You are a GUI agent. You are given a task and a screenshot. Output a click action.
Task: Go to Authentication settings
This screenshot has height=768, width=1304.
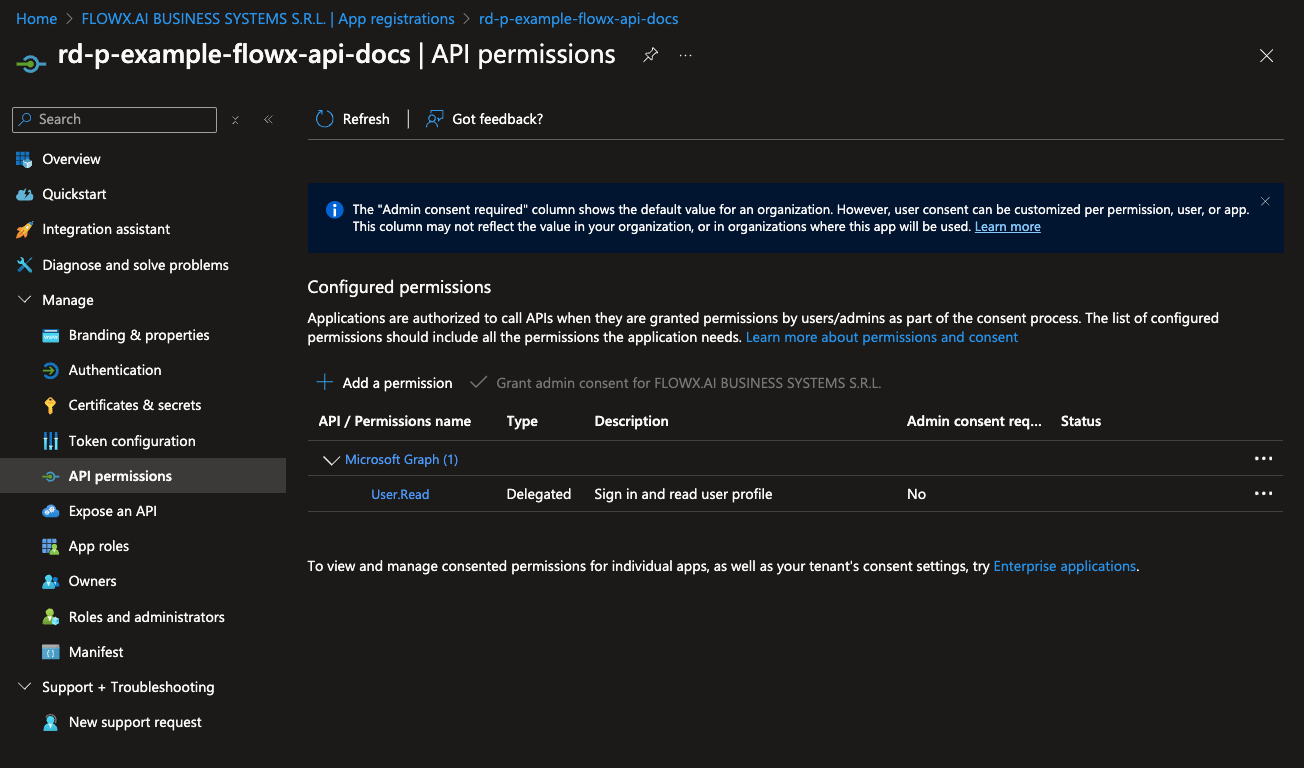115,370
